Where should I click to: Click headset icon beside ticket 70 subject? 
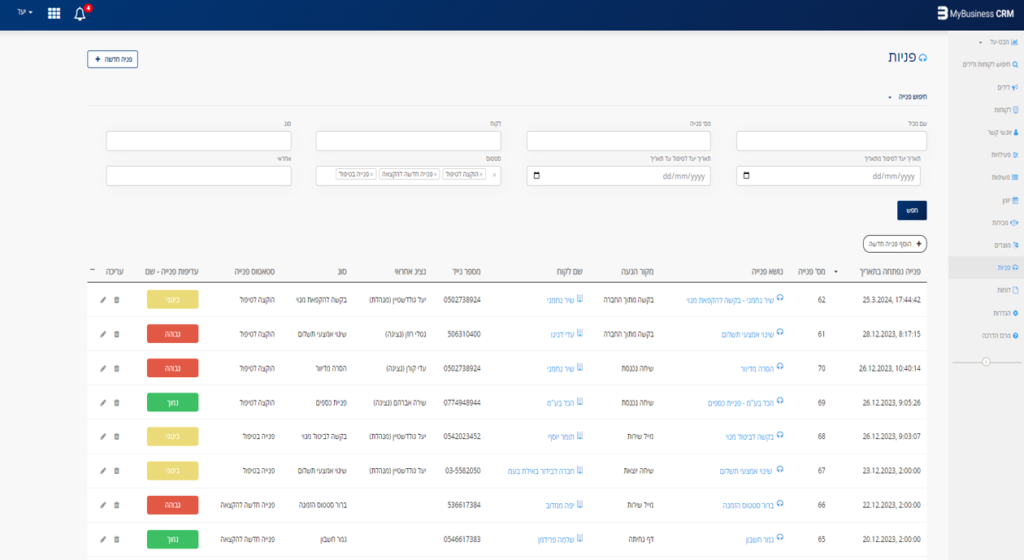tap(780, 367)
